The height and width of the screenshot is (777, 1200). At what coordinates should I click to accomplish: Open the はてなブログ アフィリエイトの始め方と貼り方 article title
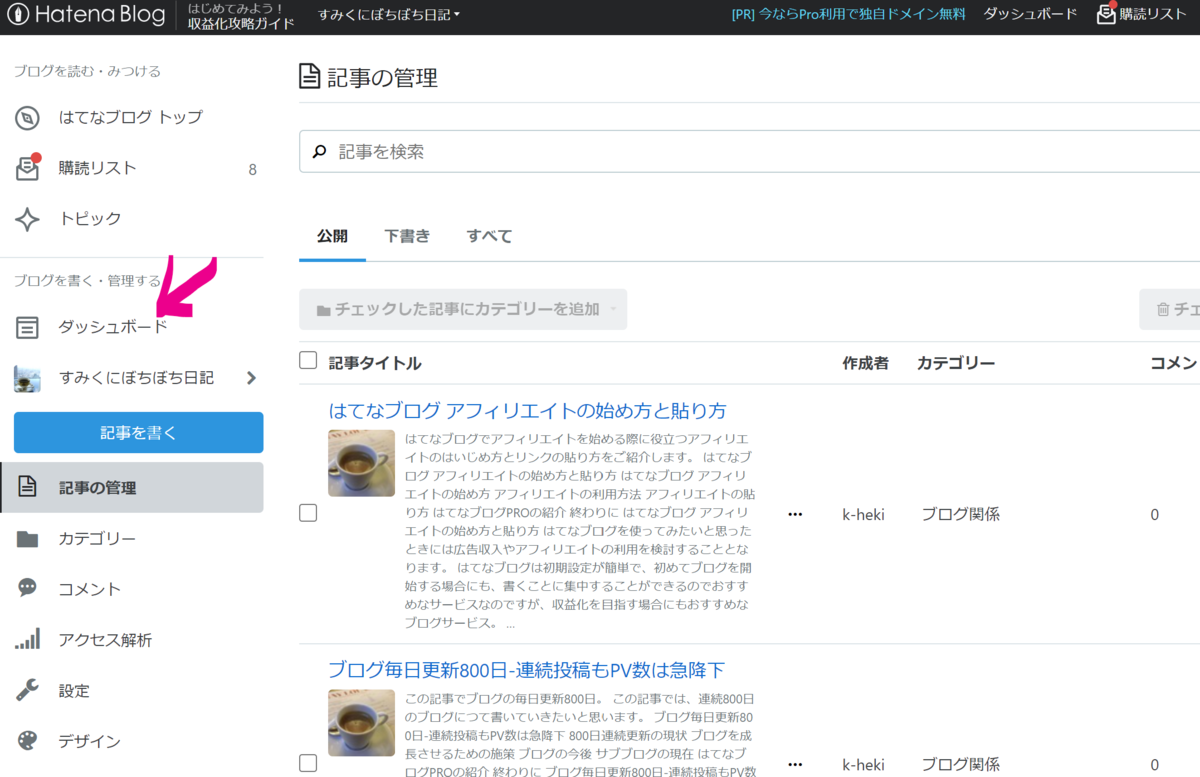527,411
